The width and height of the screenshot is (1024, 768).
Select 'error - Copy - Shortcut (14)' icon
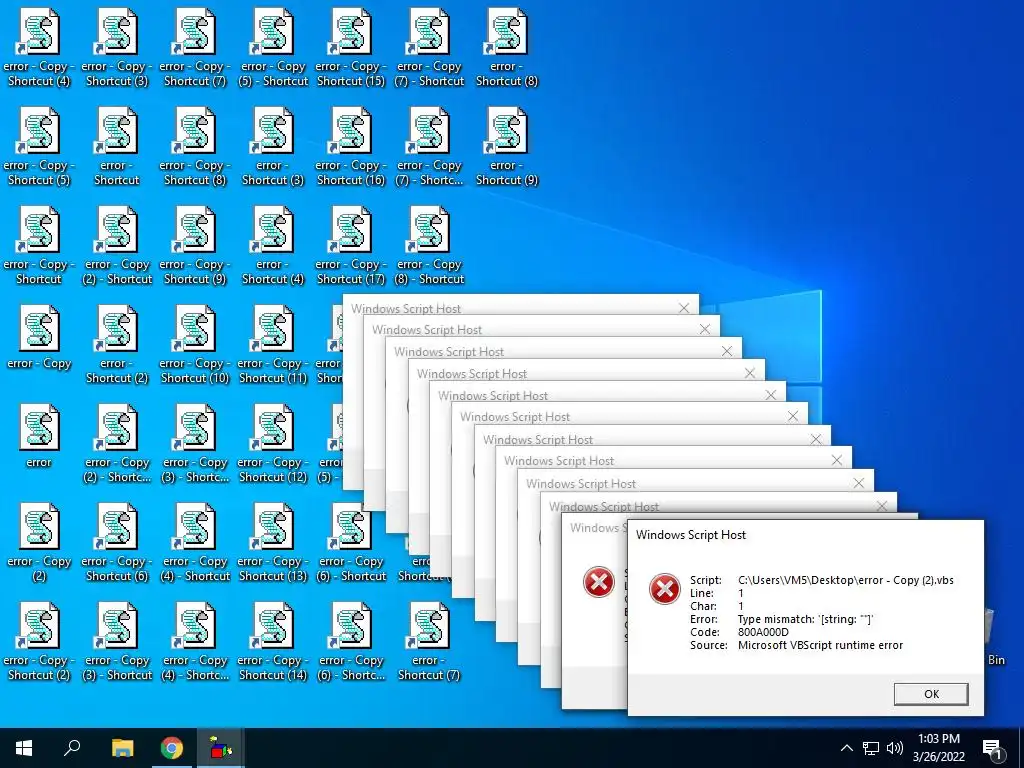click(x=273, y=643)
